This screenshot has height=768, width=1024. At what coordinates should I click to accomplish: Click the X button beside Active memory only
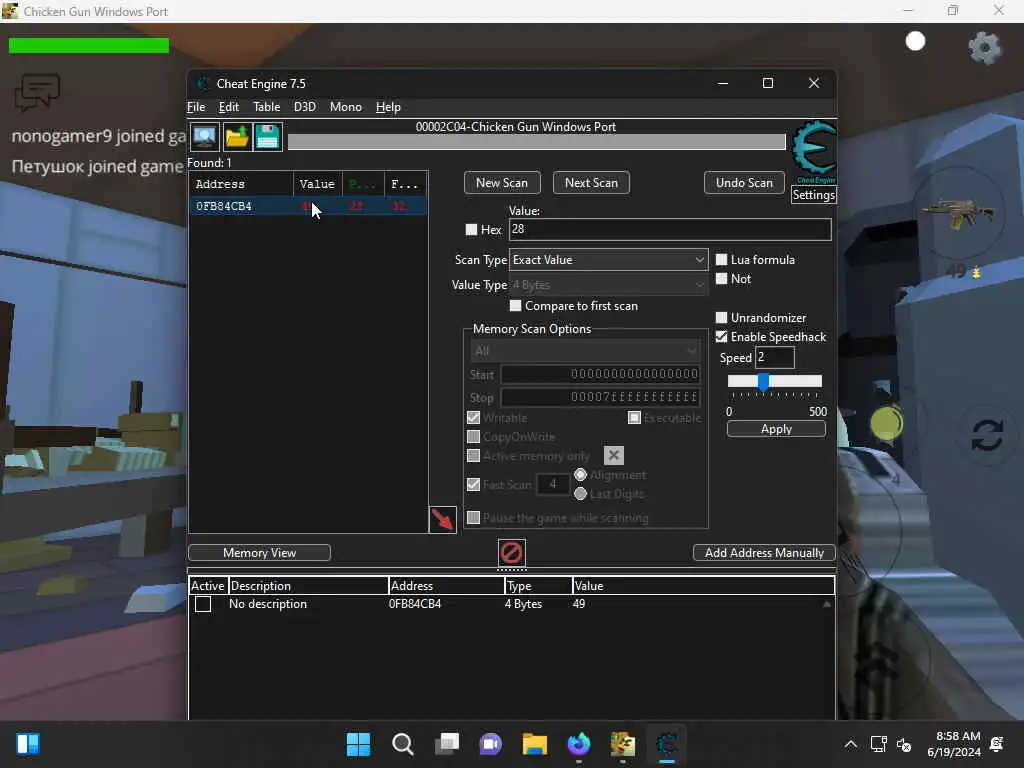click(613, 455)
